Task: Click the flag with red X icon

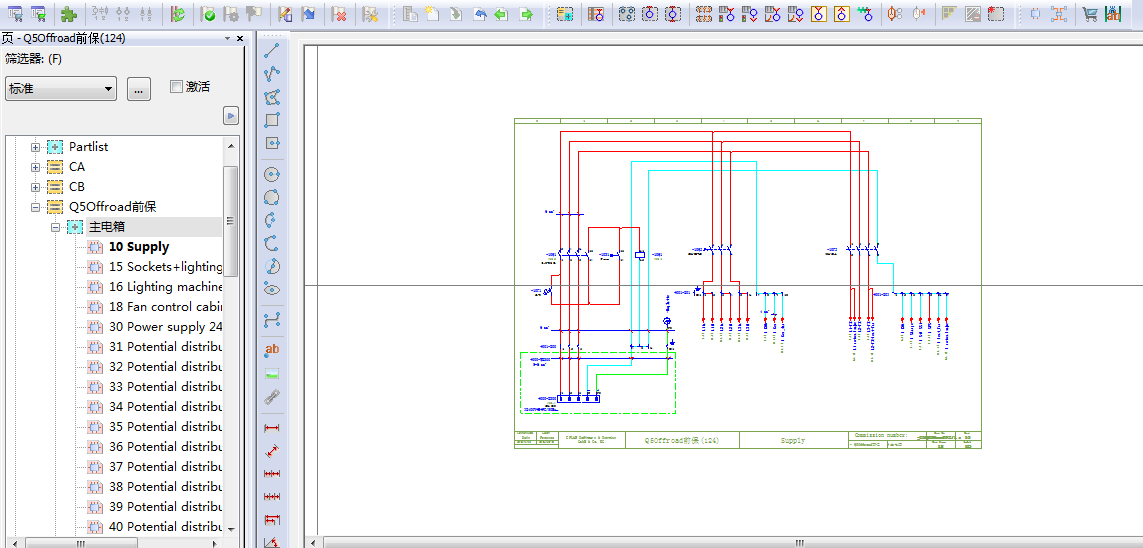Action: pyautogui.click(x=338, y=13)
